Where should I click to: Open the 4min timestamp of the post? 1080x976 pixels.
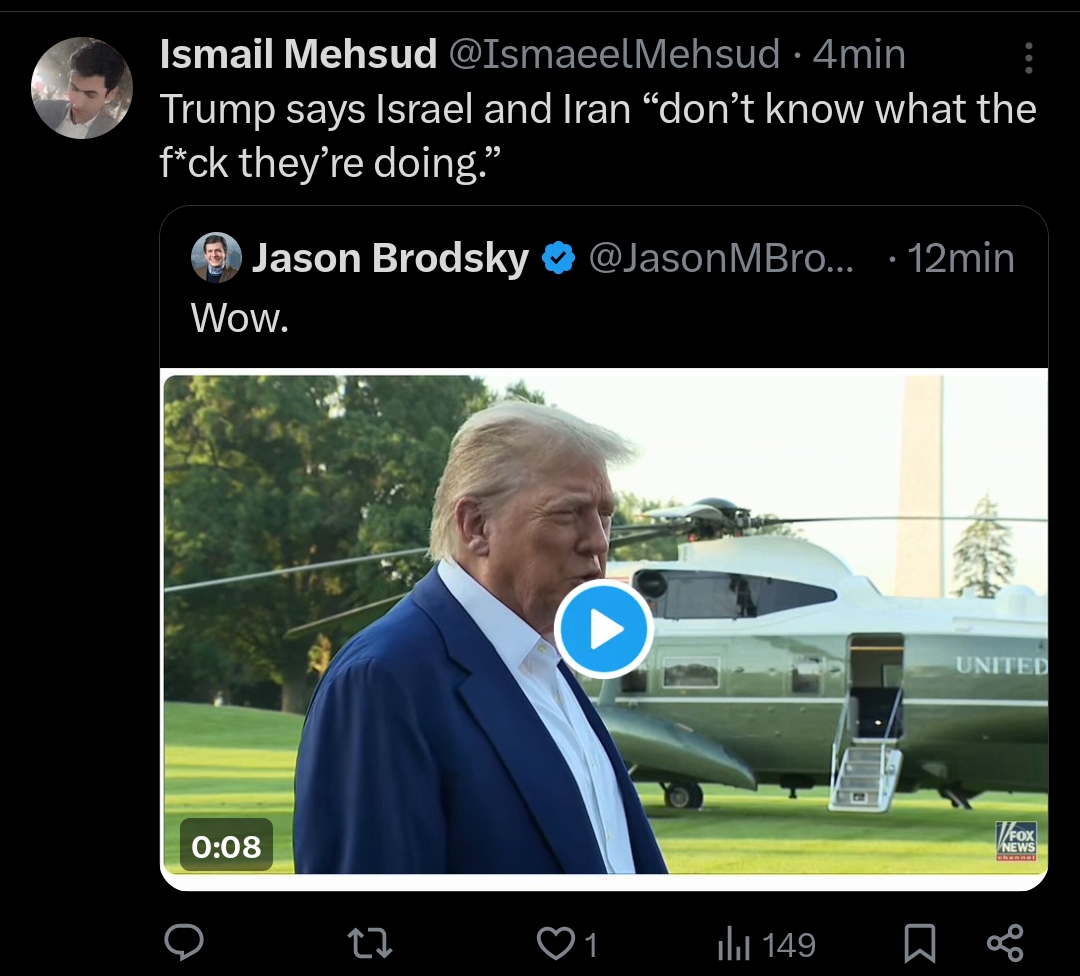click(x=859, y=54)
